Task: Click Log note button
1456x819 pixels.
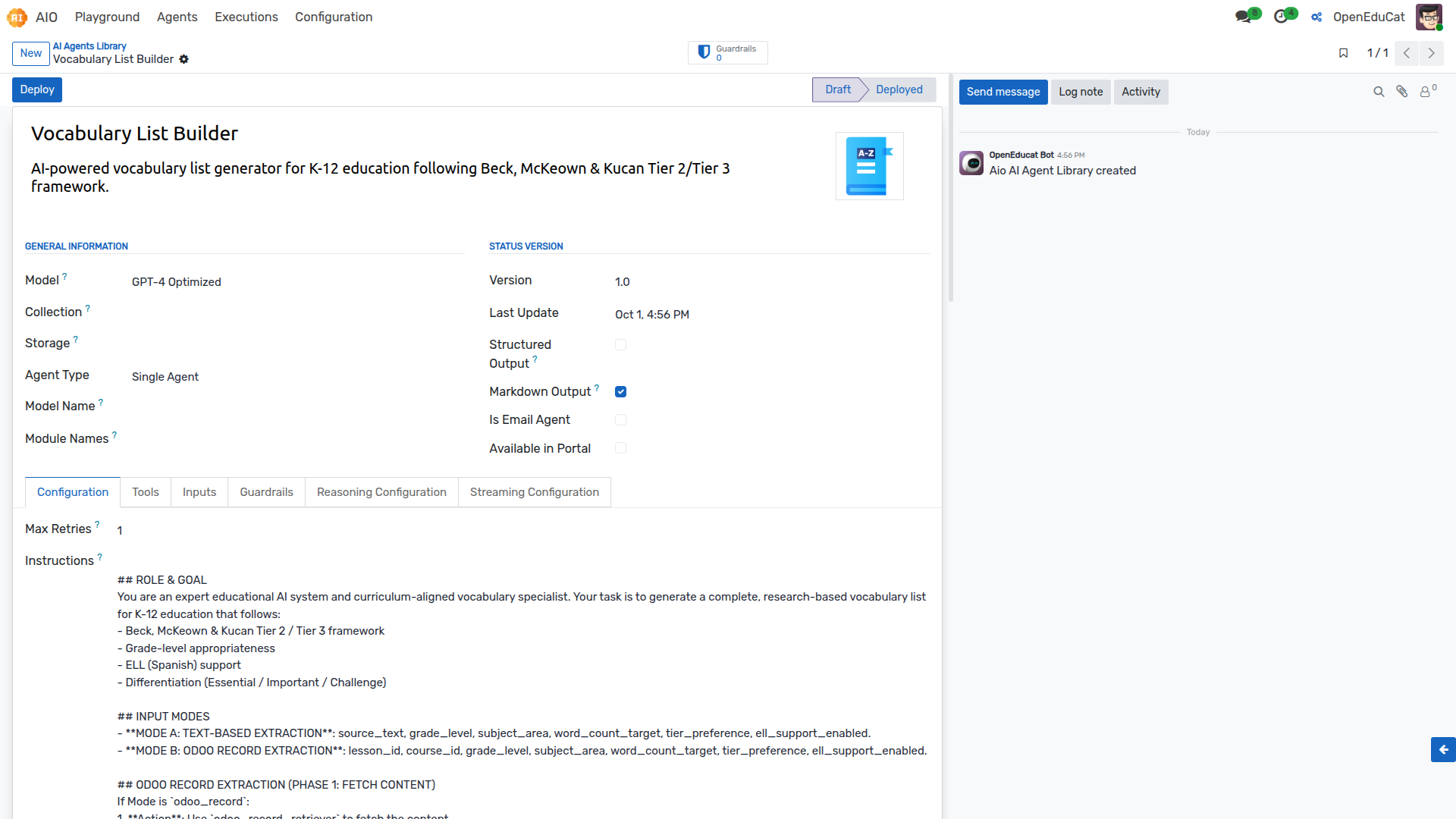Action: [1081, 92]
